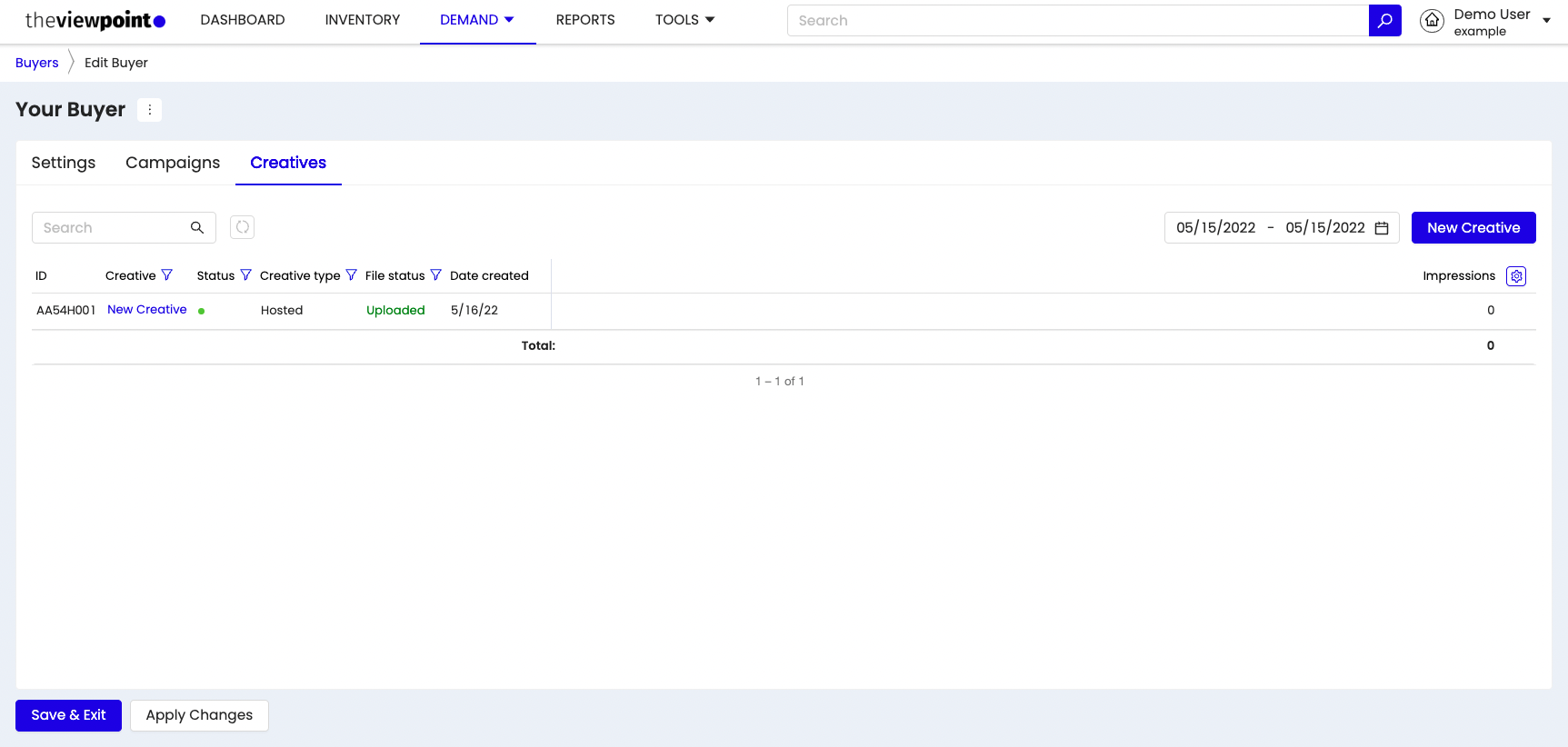1568x747 pixels.
Task: Click the AA54H001 ID cell
Action: pyautogui.click(x=65, y=311)
